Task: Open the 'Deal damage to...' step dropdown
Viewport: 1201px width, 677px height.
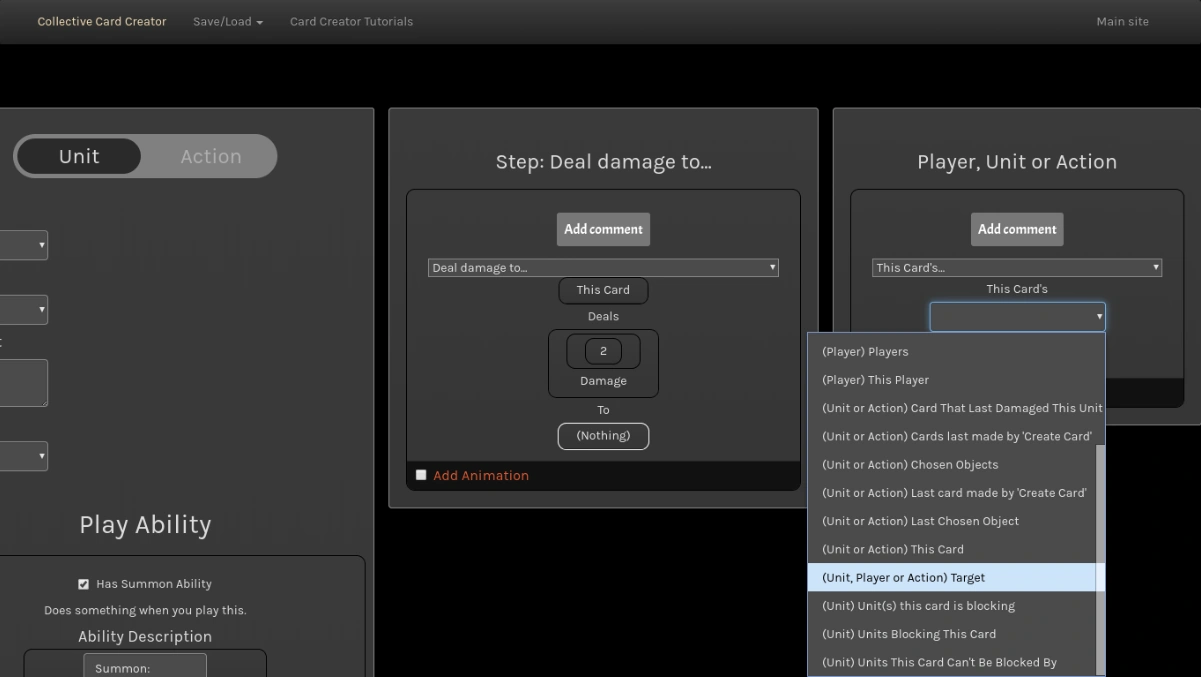Action: pos(603,267)
